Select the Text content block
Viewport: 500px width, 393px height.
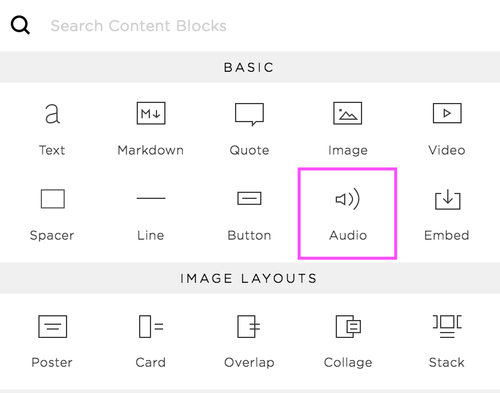tap(52, 129)
